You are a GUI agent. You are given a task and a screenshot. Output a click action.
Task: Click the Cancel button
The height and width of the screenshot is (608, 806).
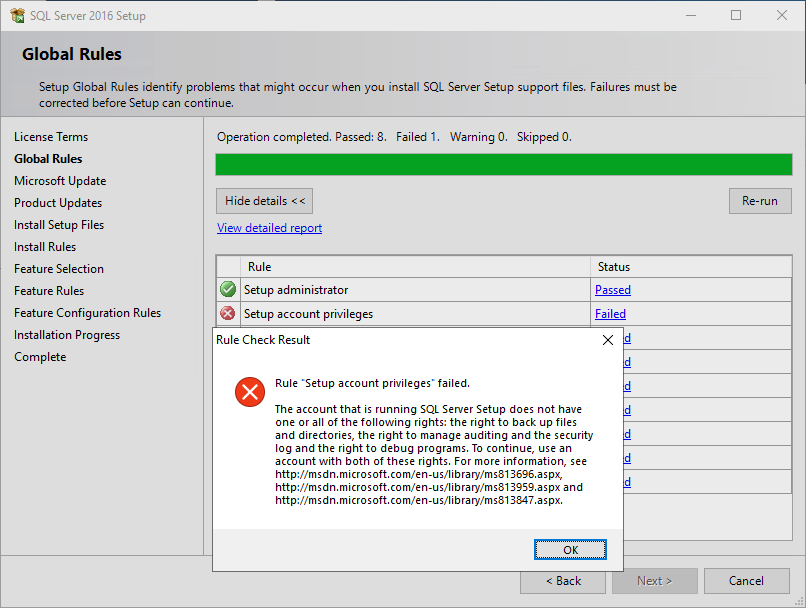tap(746, 581)
